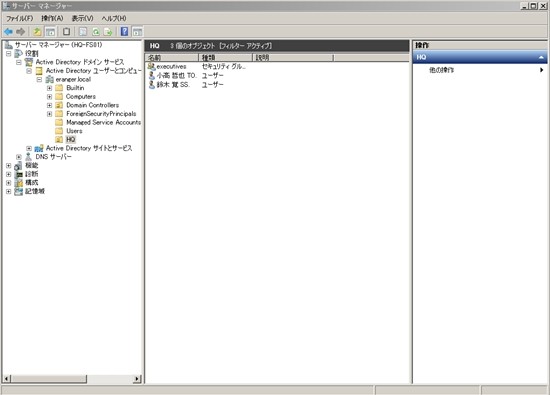This screenshot has width=550, height=395.
Task: Select ForeignSecurityPrincipals container label
Action: pyautogui.click(x=101, y=114)
